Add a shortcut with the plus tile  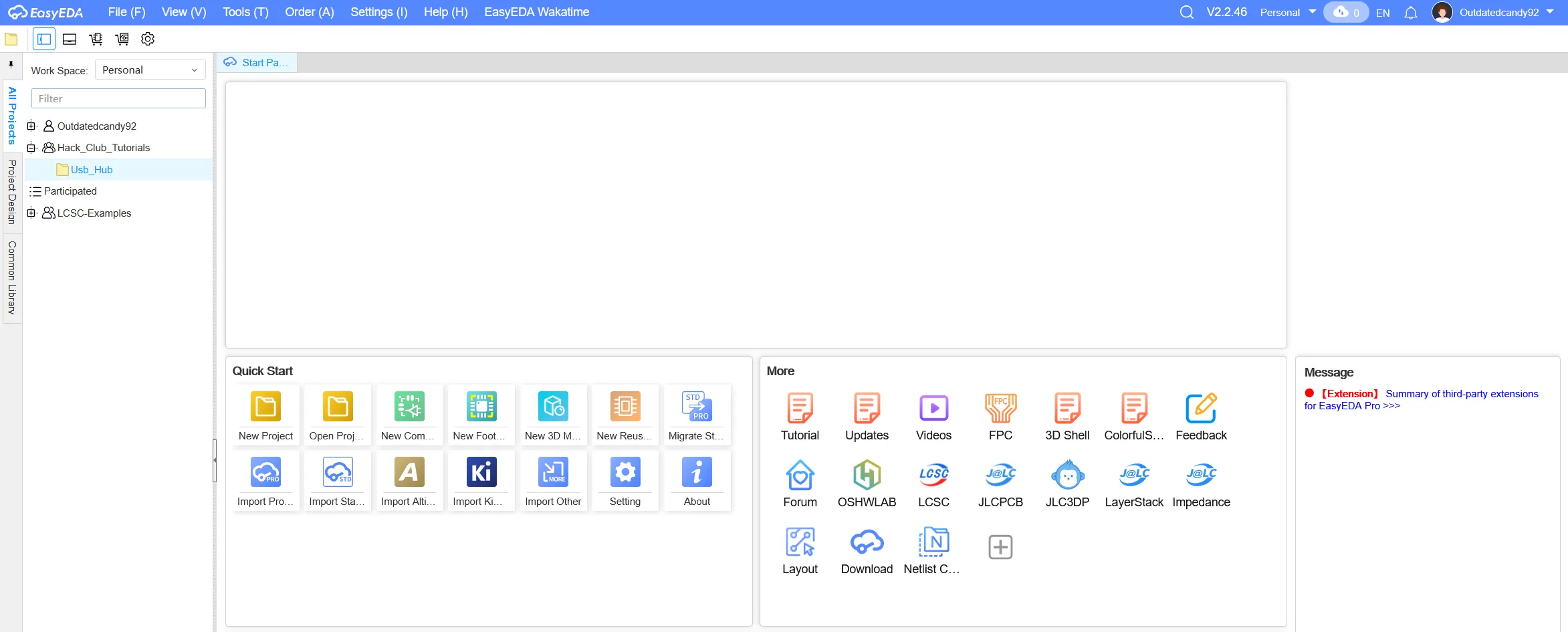(x=1000, y=547)
